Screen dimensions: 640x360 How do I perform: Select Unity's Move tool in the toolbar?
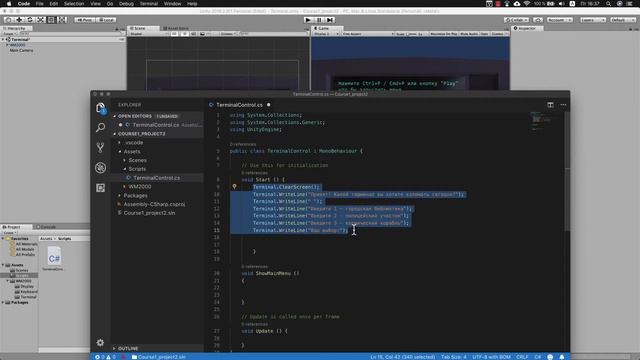(x=19, y=20)
